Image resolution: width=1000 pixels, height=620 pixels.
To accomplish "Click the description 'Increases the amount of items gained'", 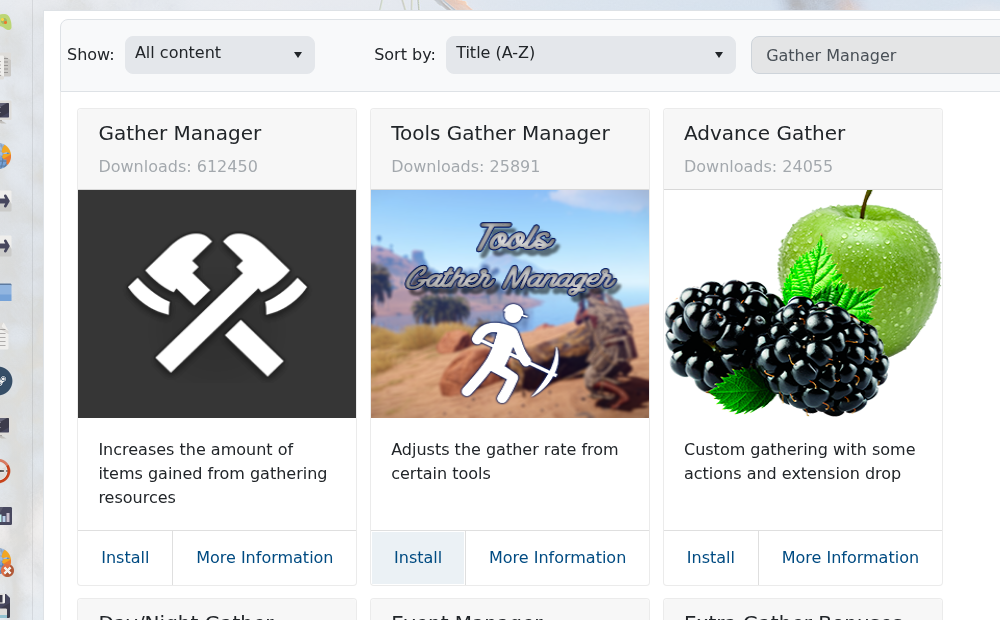I will tap(212, 473).
